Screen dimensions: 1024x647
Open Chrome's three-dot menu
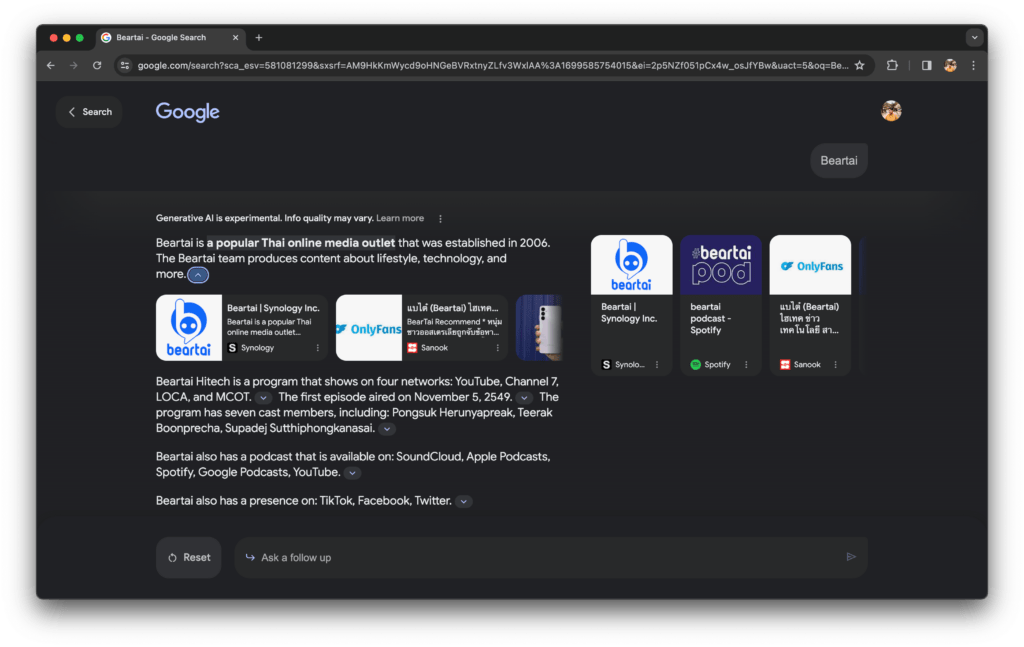pos(973,65)
